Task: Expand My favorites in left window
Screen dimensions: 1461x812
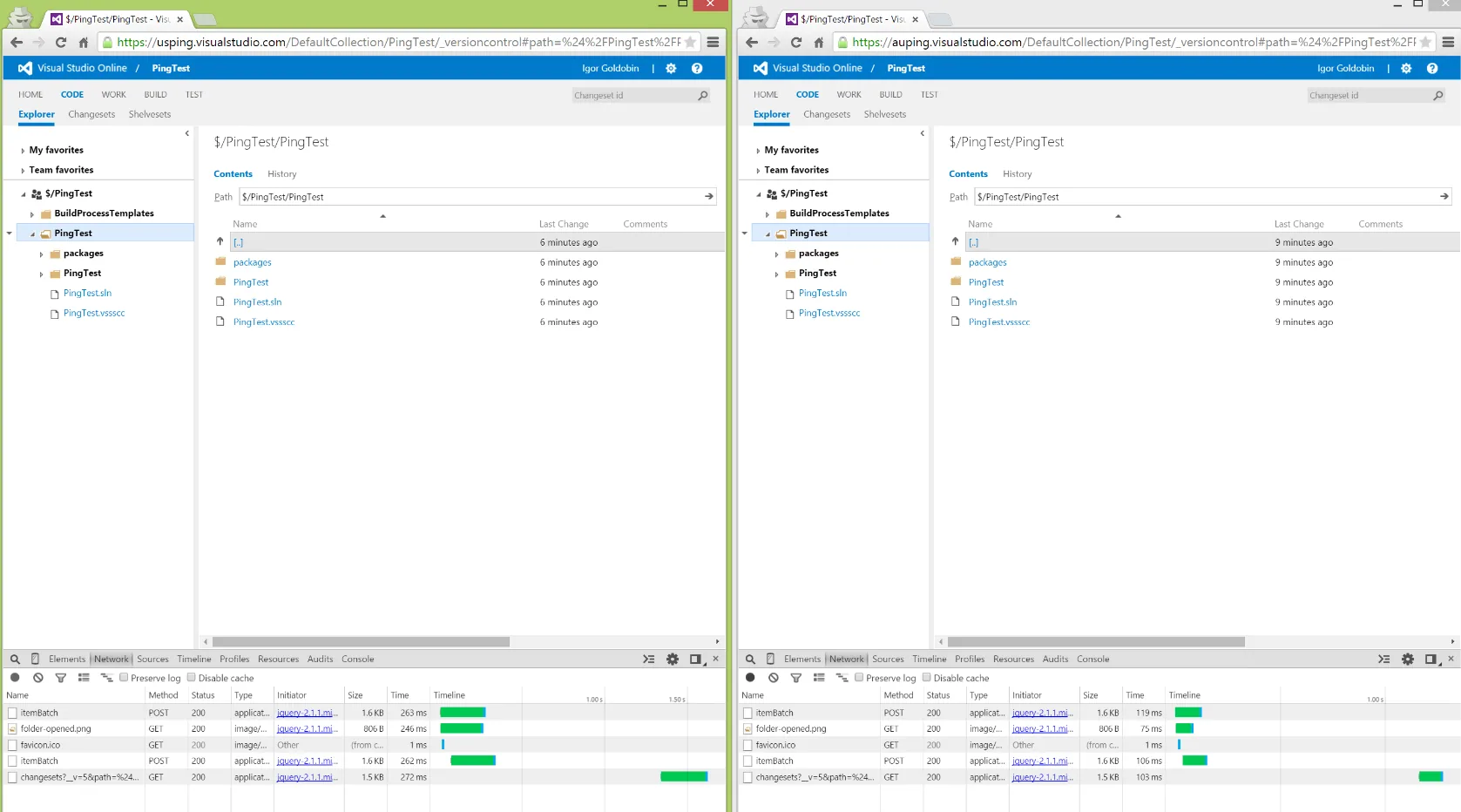Action: pos(23,151)
